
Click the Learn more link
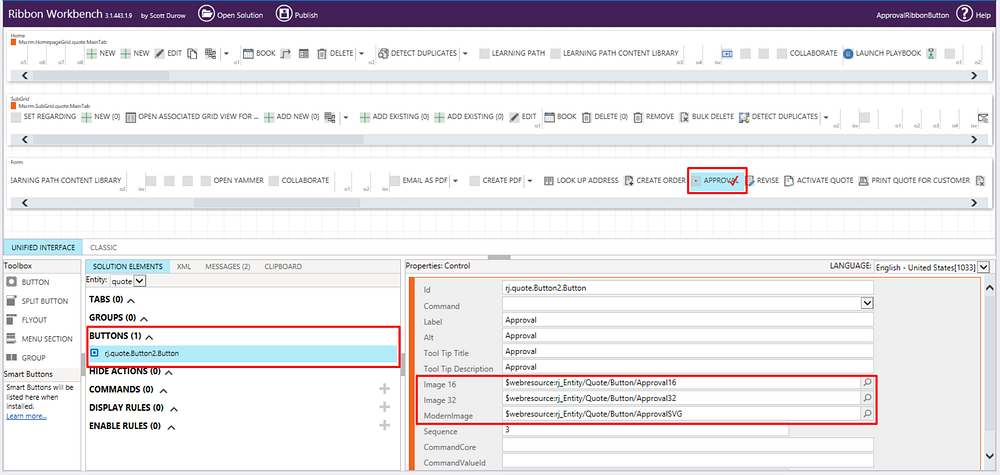coord(26,416)
